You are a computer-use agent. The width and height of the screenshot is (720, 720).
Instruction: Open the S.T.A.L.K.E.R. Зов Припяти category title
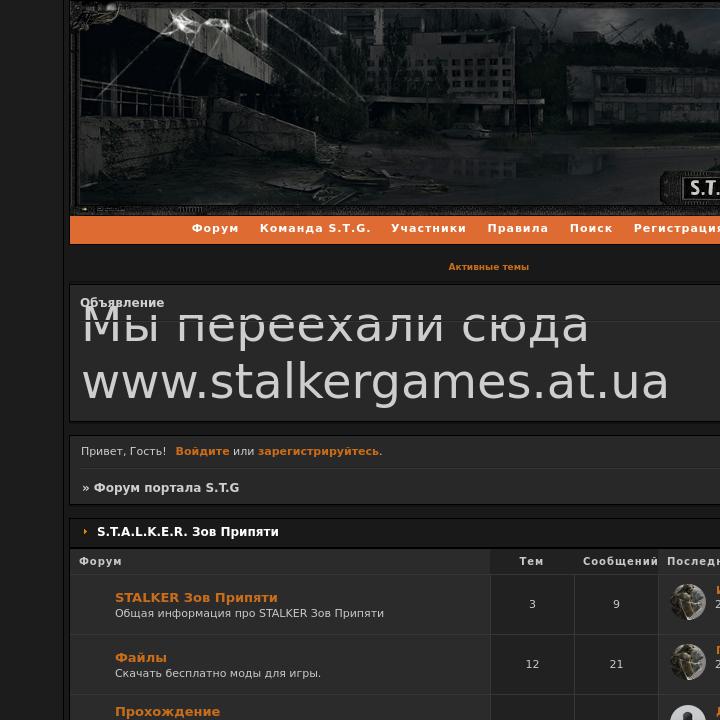tap(188, 532)
